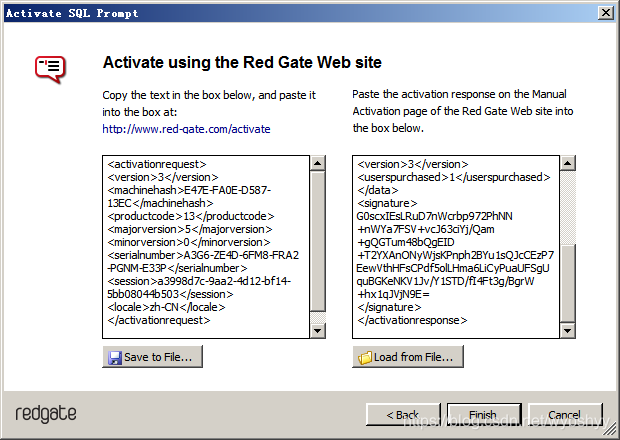Click the </data> line in response box
The image size is (620, 440).
click(378, 190)
